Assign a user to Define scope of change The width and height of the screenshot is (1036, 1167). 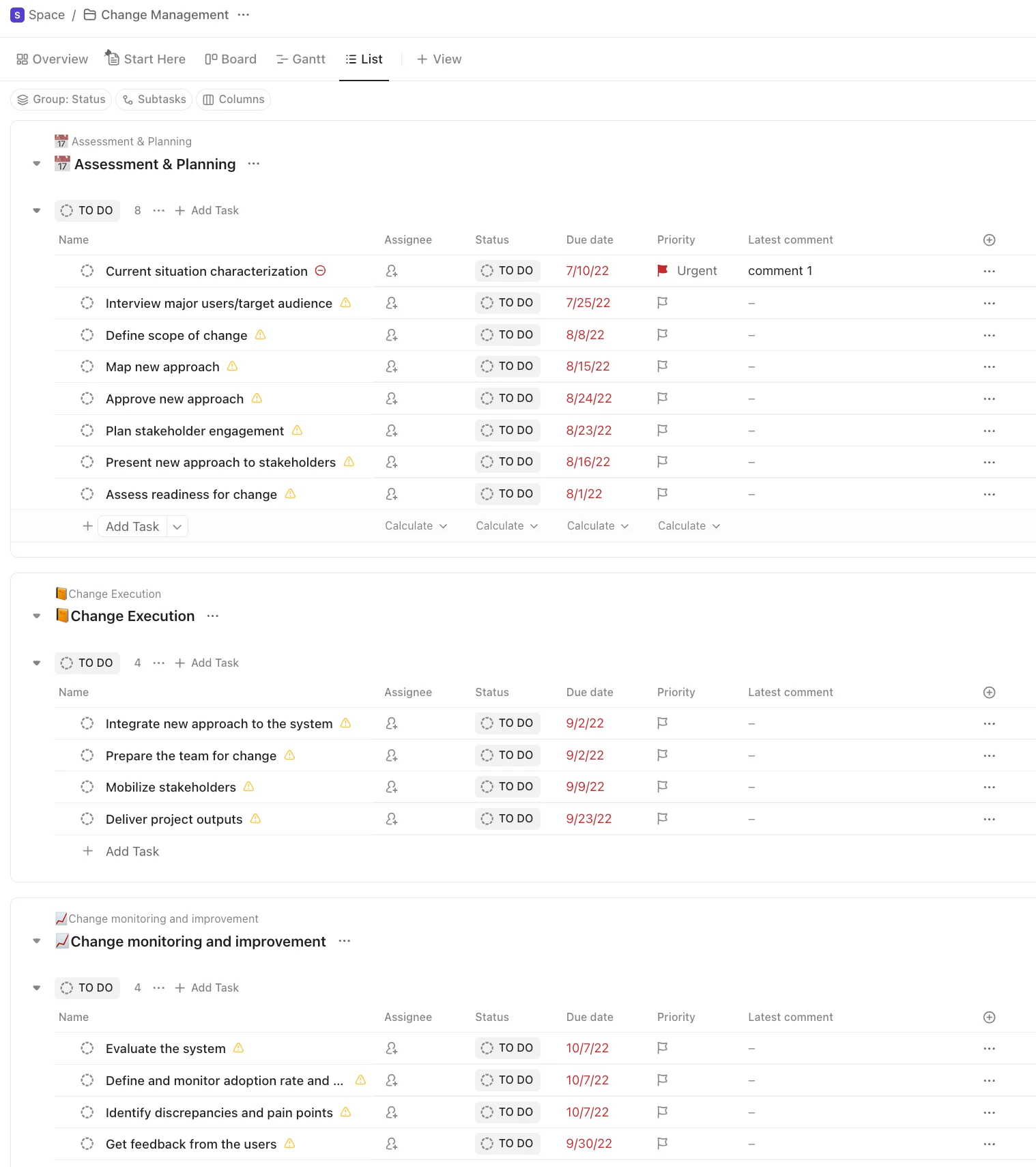point(392,335)
